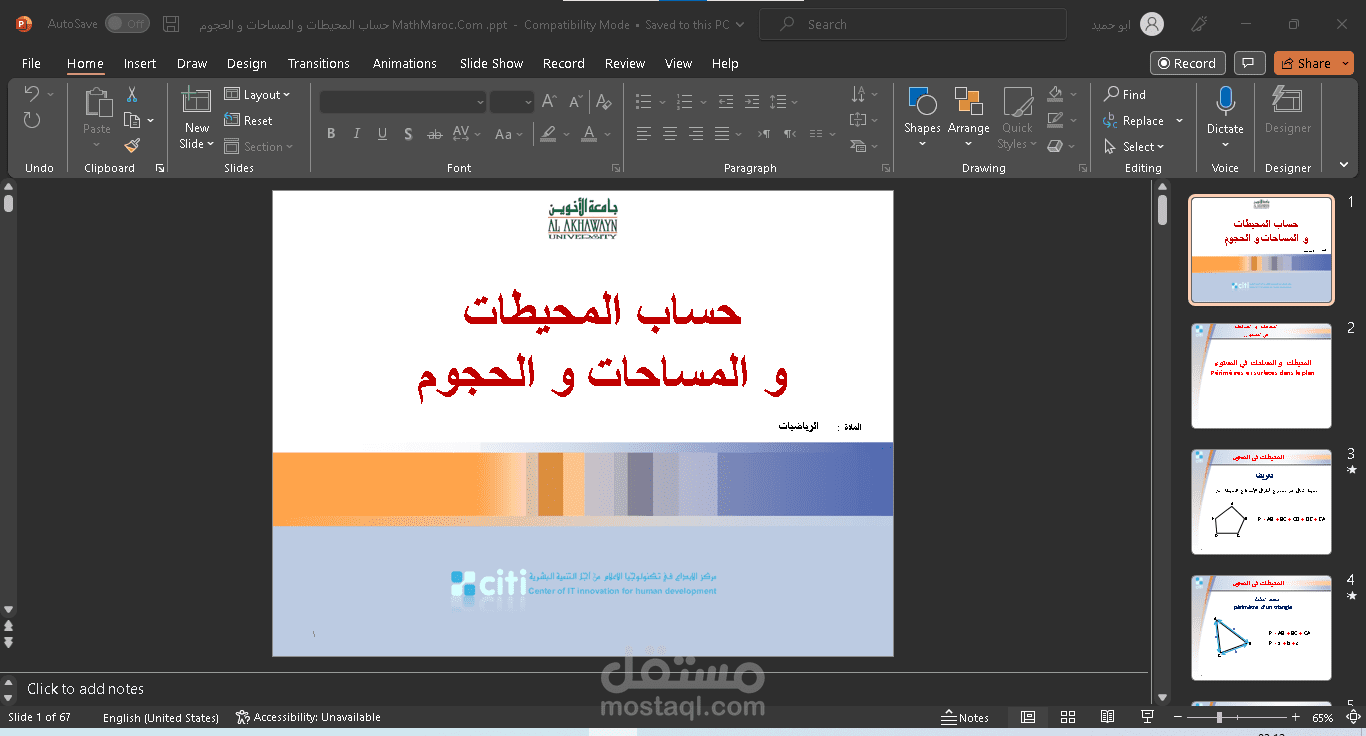Toggle the AutoSave switch on

point(127,23)
